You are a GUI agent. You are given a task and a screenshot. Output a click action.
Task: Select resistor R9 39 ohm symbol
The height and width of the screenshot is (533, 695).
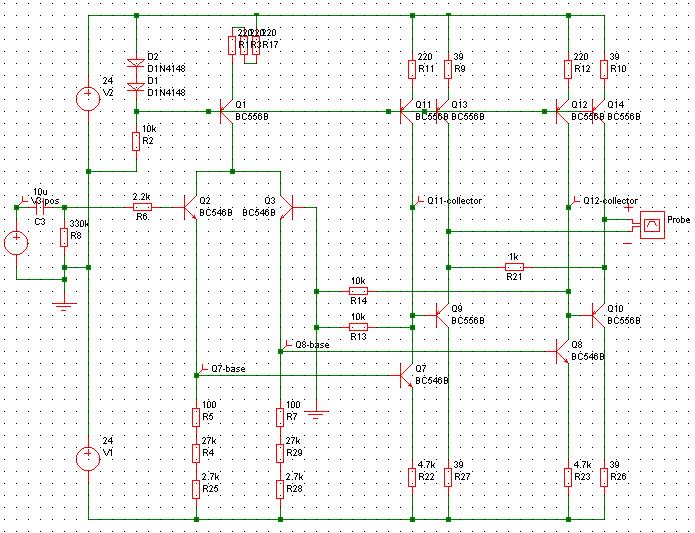tap(448, 70)
